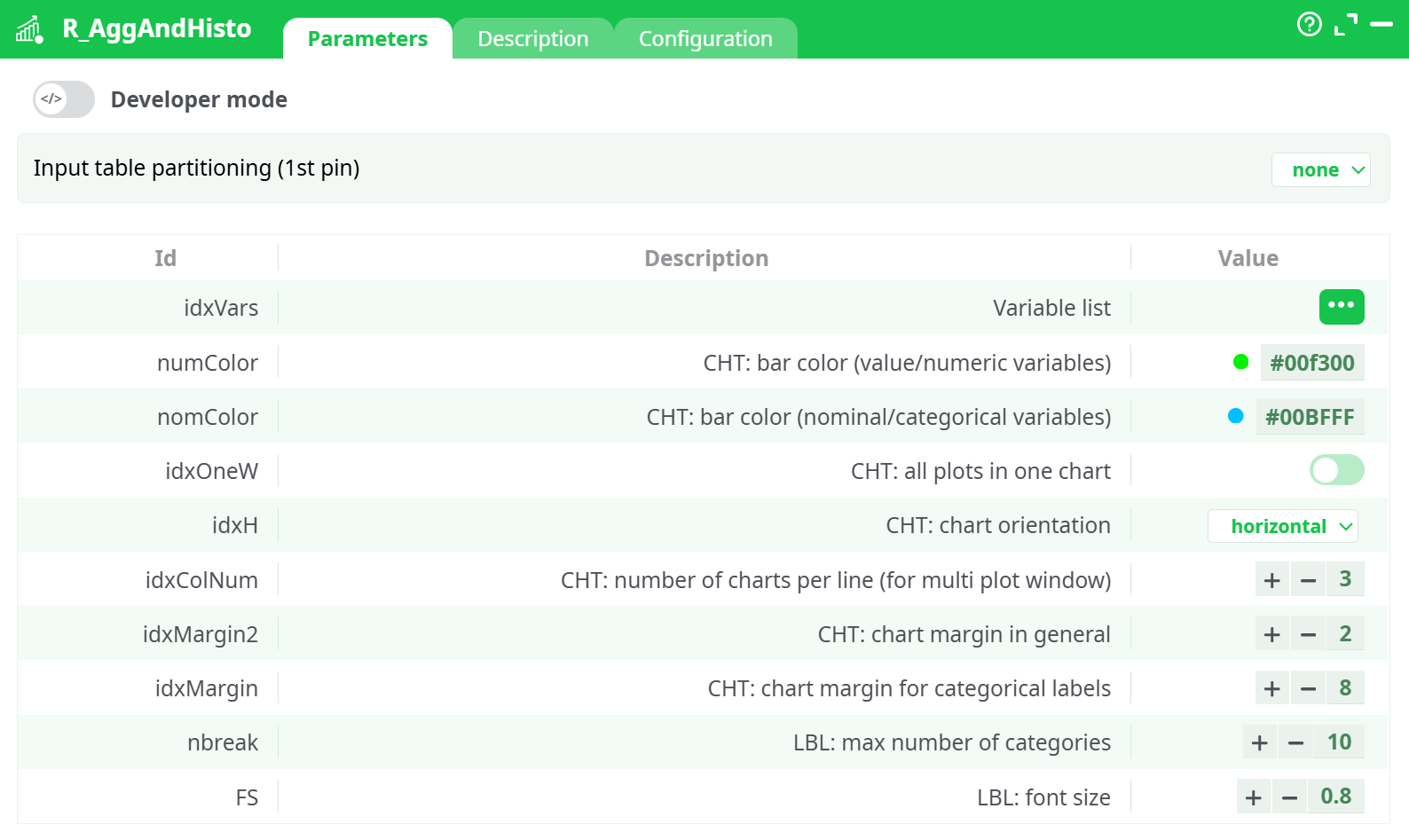The height and width of the screenshot is (840, 1409).
Task: Edit the #00f300 color hex field
Action: click(1311, 363)
